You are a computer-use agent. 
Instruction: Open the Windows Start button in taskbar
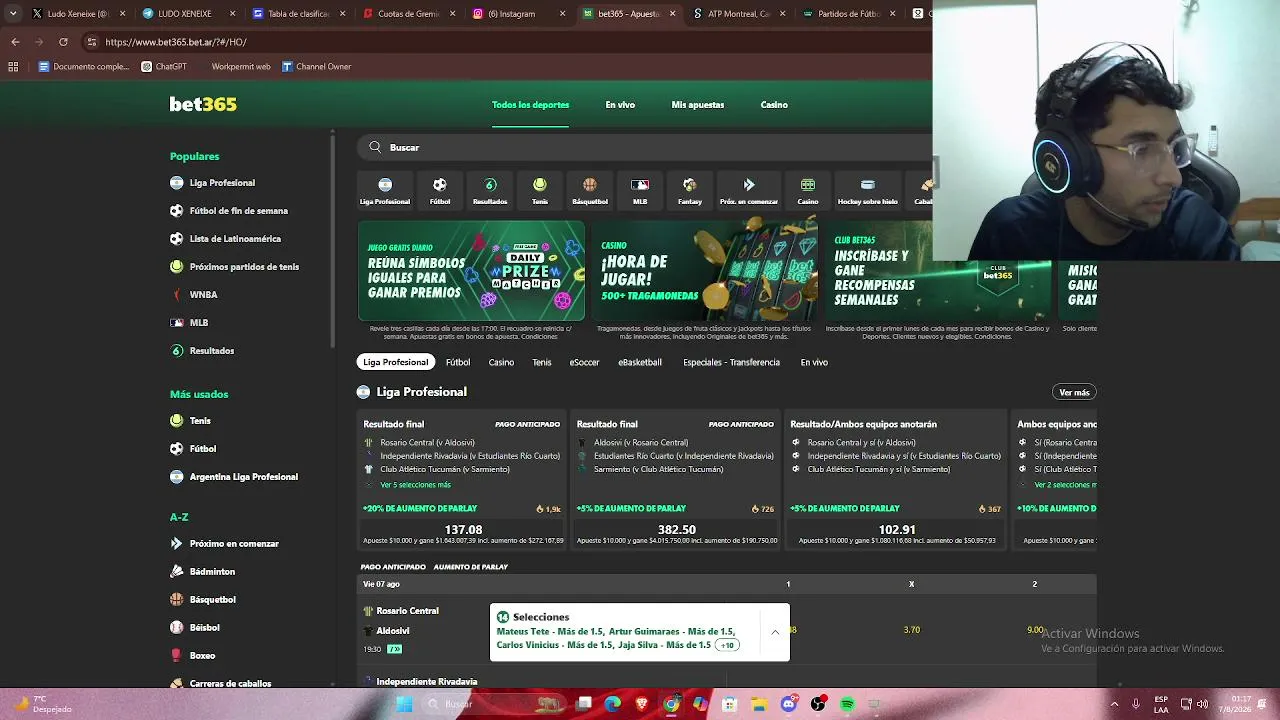(x=405, y=704)
